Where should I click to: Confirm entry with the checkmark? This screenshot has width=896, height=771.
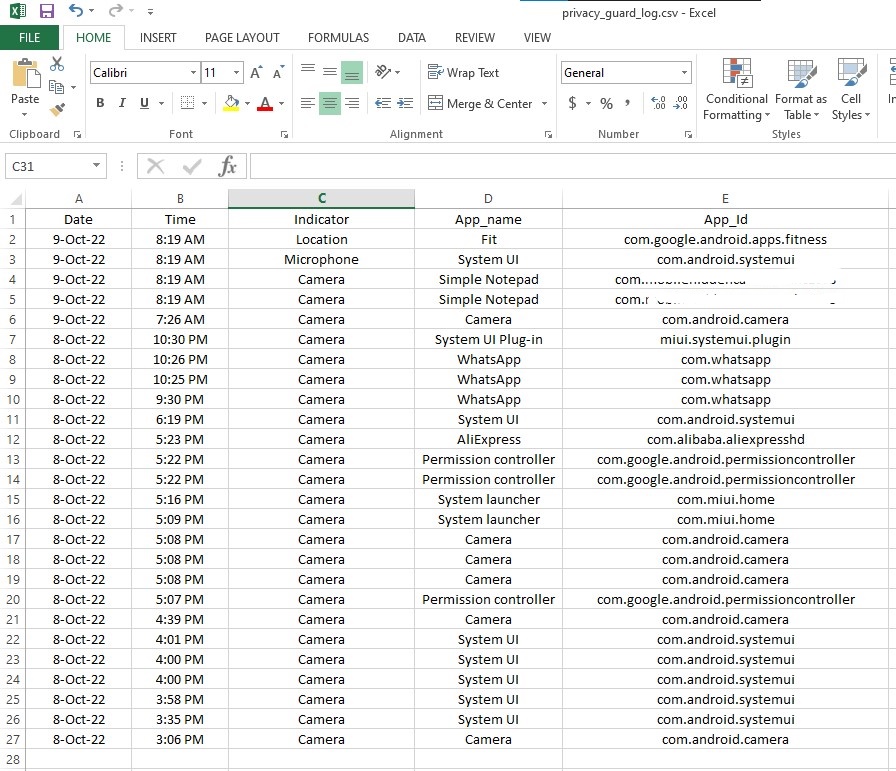click(191, 166)
